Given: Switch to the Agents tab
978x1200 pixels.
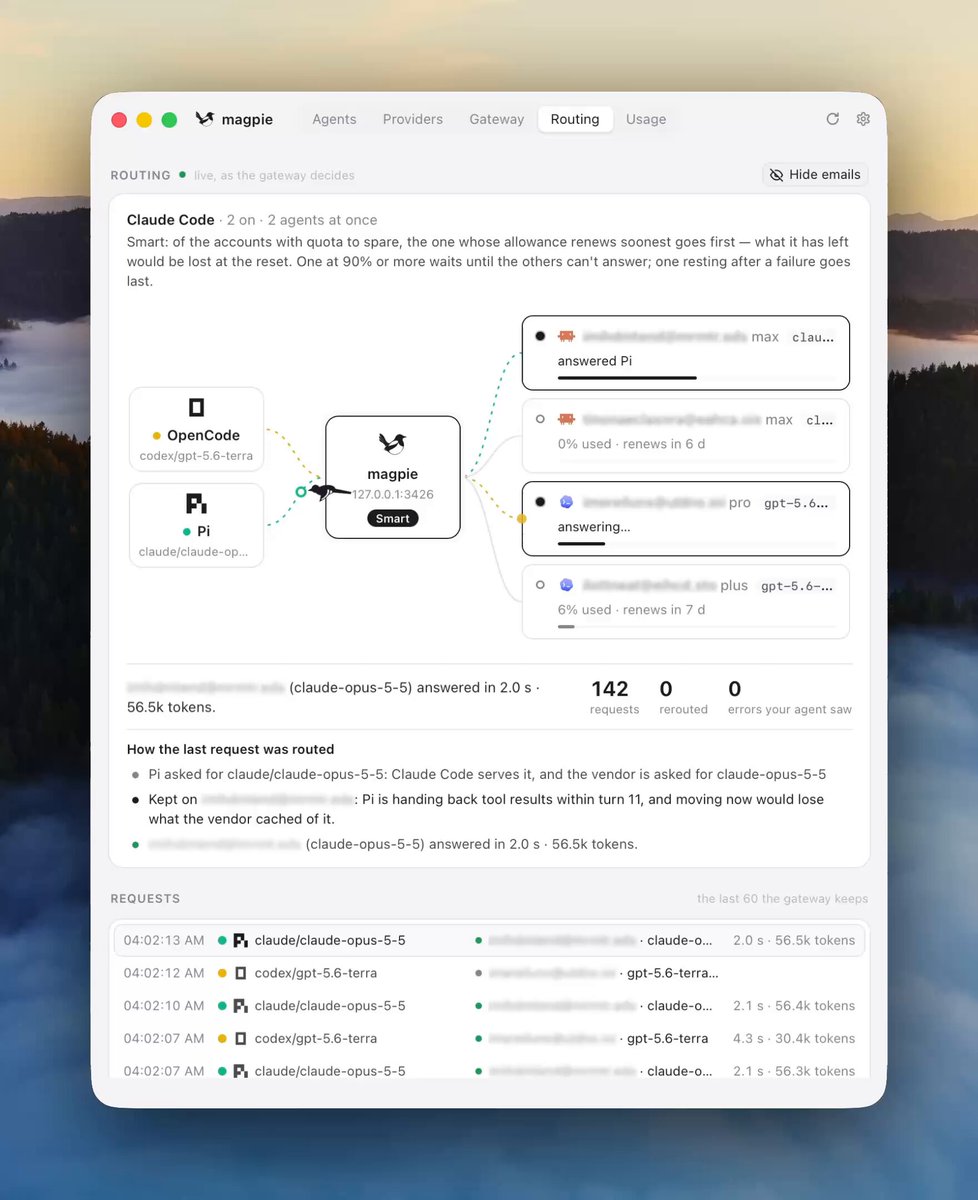Looking at the screenshot, I should point(334,119).
